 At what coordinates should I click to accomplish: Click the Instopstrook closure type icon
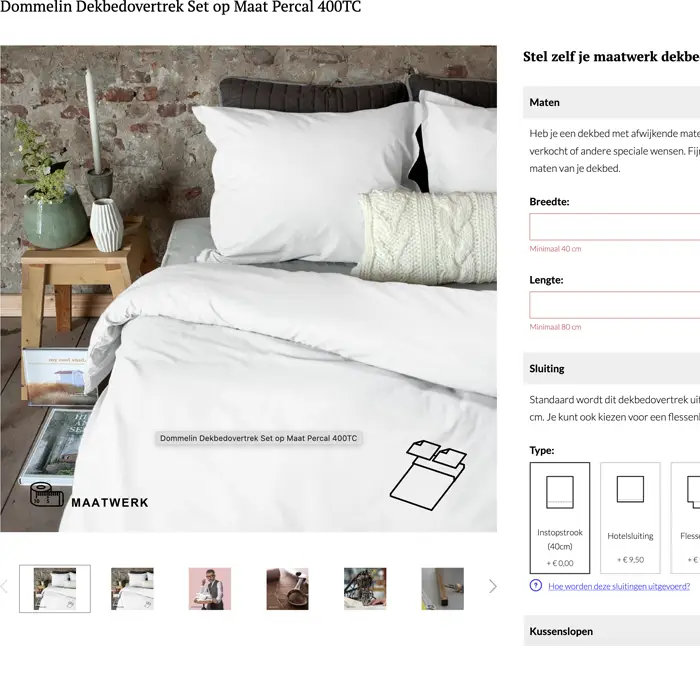[x=560, y=492]
